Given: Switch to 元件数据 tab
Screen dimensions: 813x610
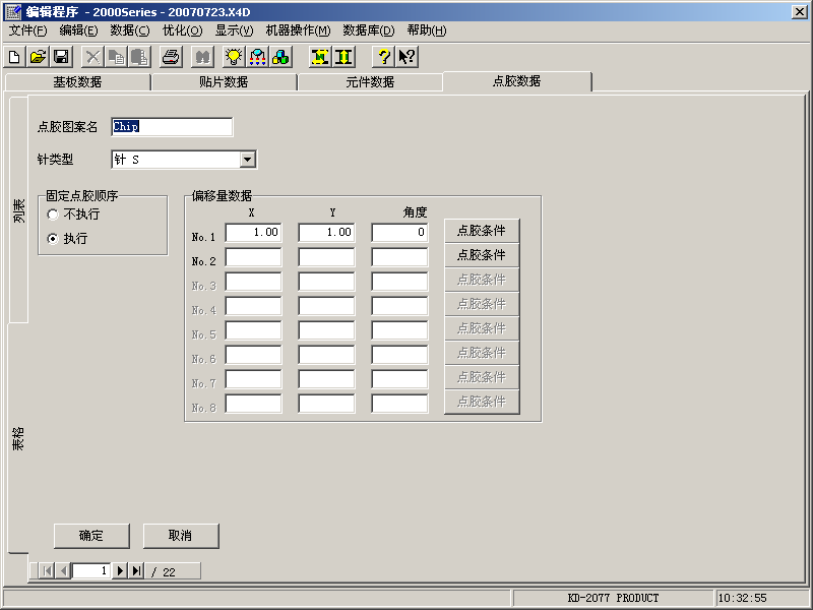Looking at the screenshot, I should coord(370,82).
